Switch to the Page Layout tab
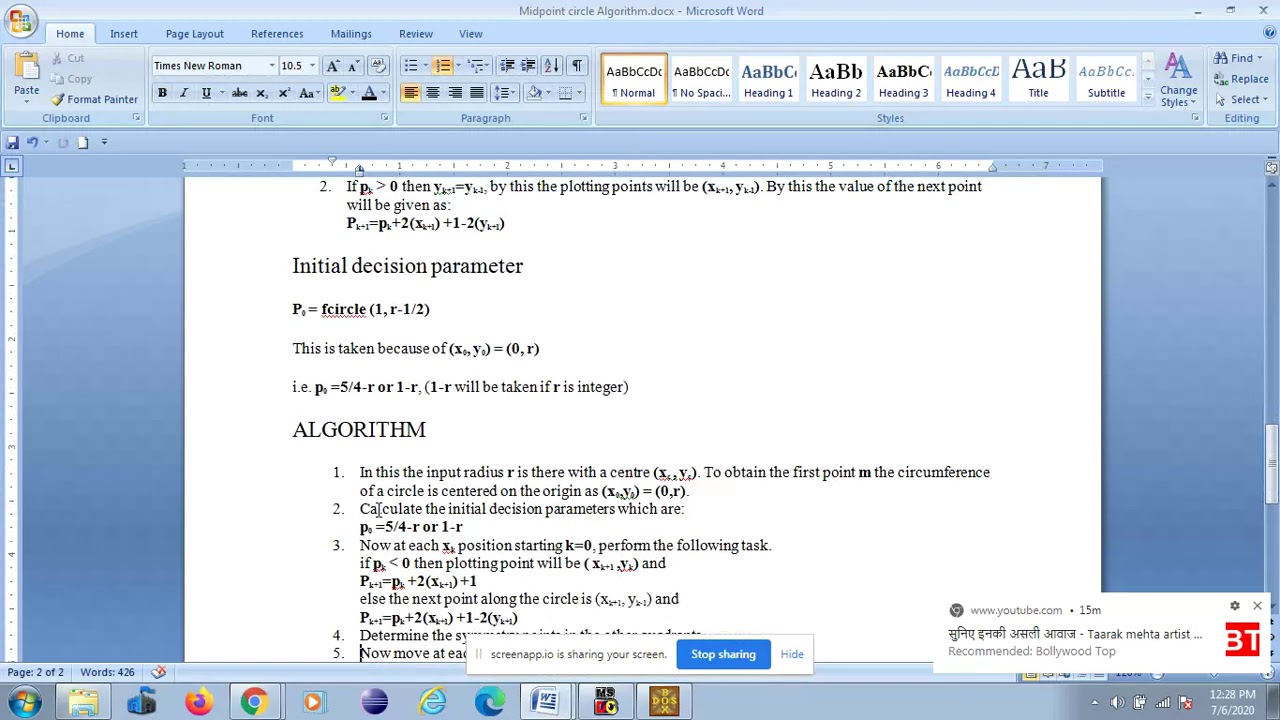1280x720 pixels. 195,34
